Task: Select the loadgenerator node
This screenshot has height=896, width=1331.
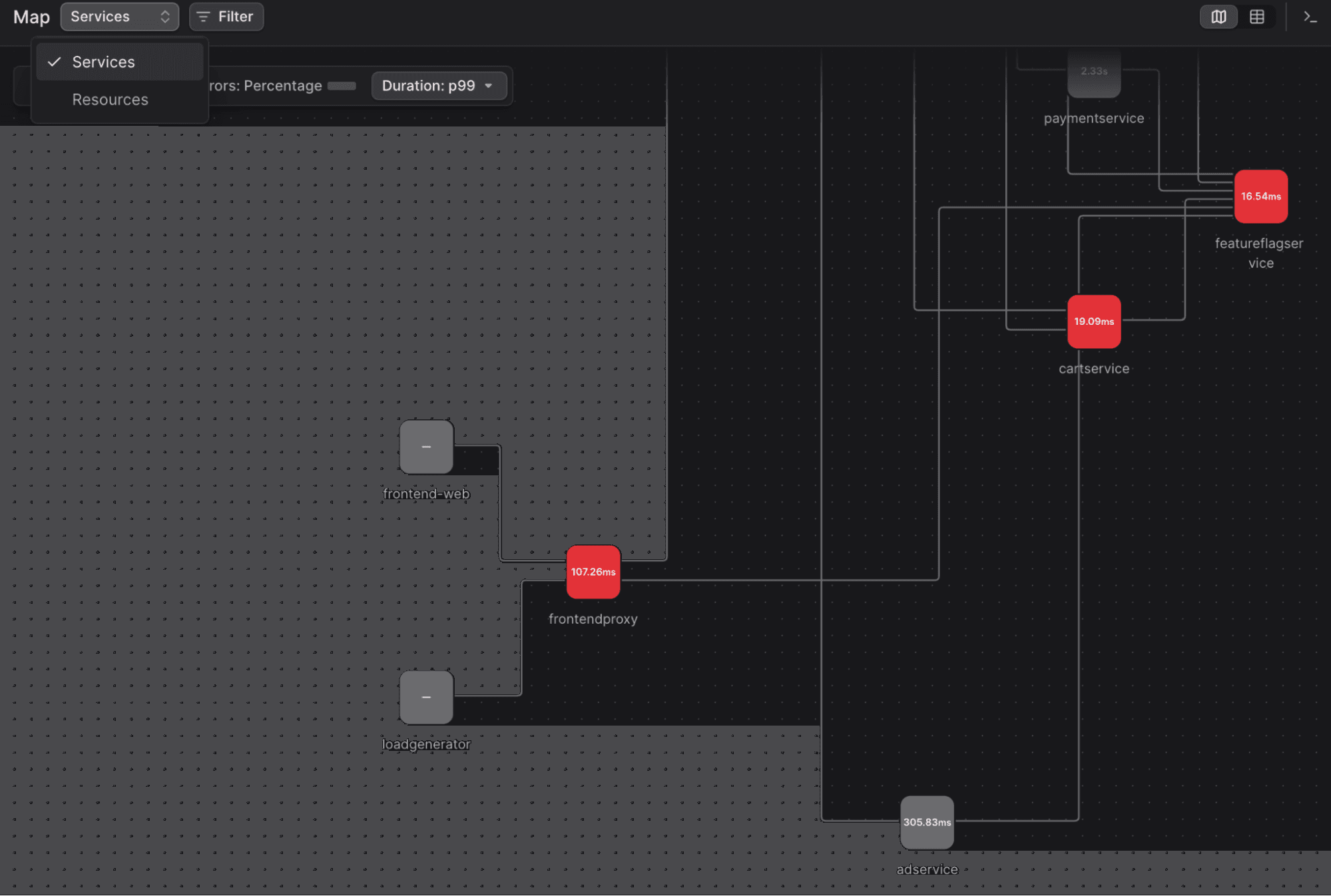Action: tap(426, 697)
